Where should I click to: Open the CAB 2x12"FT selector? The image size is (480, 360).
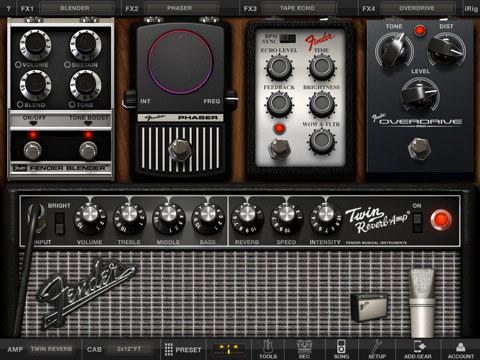(129, 349)
